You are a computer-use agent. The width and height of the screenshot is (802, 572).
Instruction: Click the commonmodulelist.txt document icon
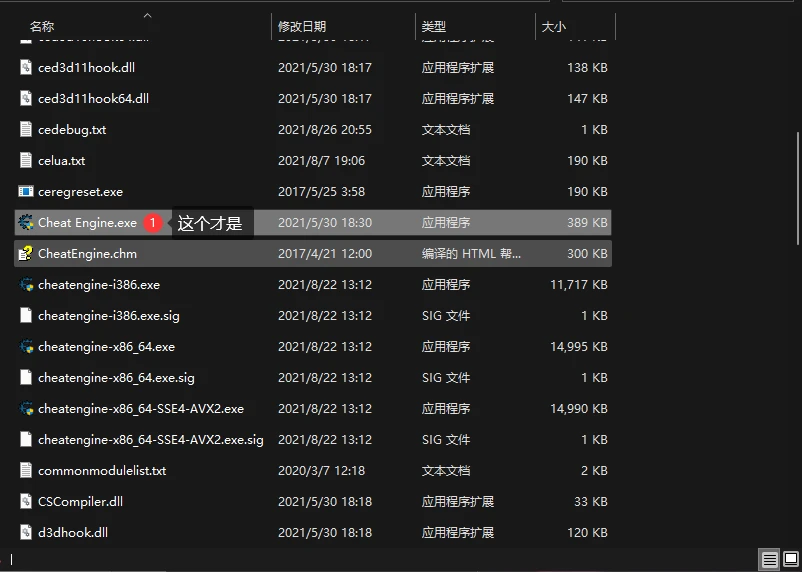(x=26, y=470)
